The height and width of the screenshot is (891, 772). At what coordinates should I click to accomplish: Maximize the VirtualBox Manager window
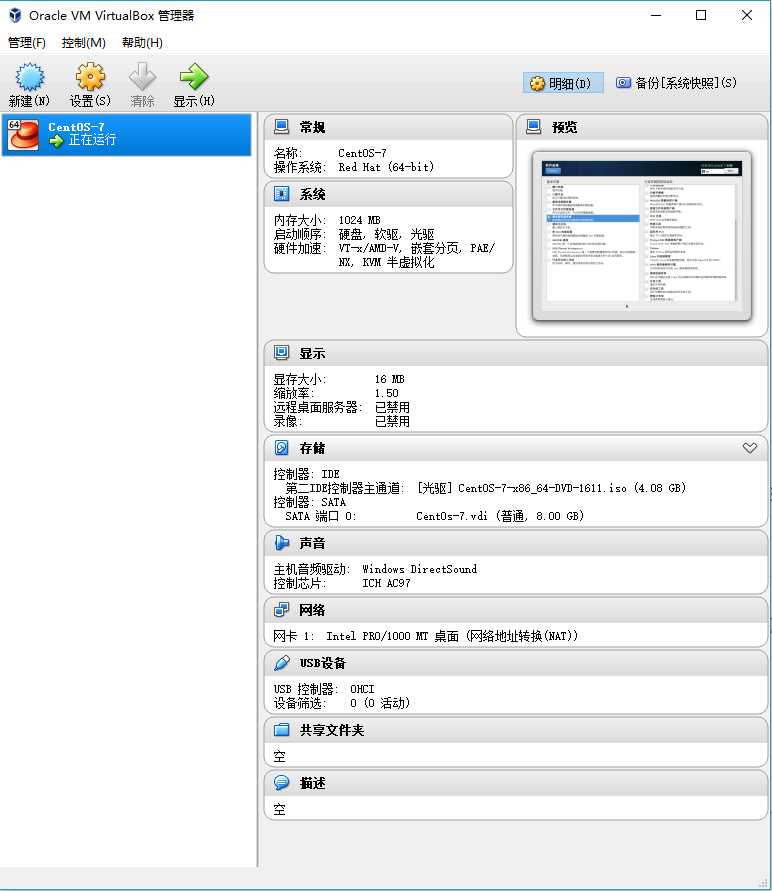point(701,15)
